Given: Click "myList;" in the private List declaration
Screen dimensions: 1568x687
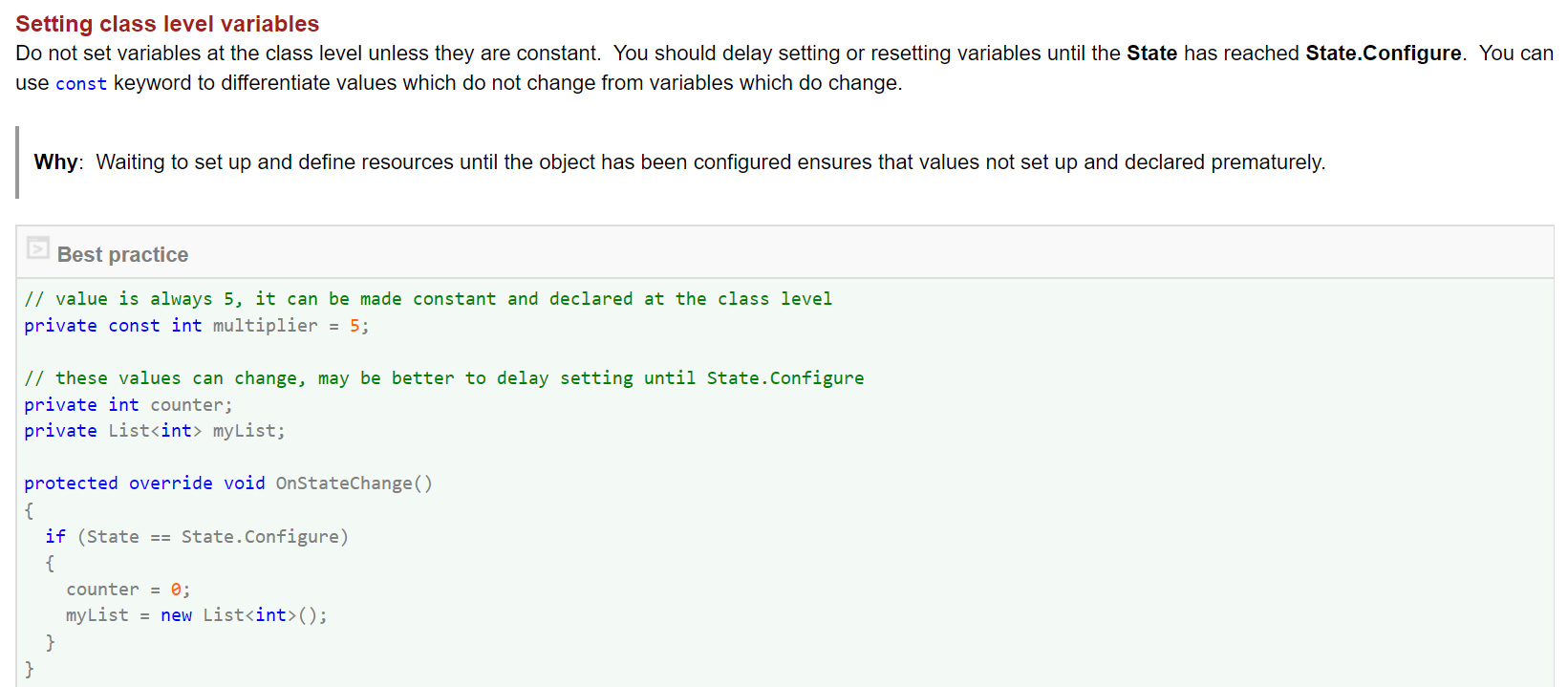Looking at the screenshot, I should tap(248, 431).
